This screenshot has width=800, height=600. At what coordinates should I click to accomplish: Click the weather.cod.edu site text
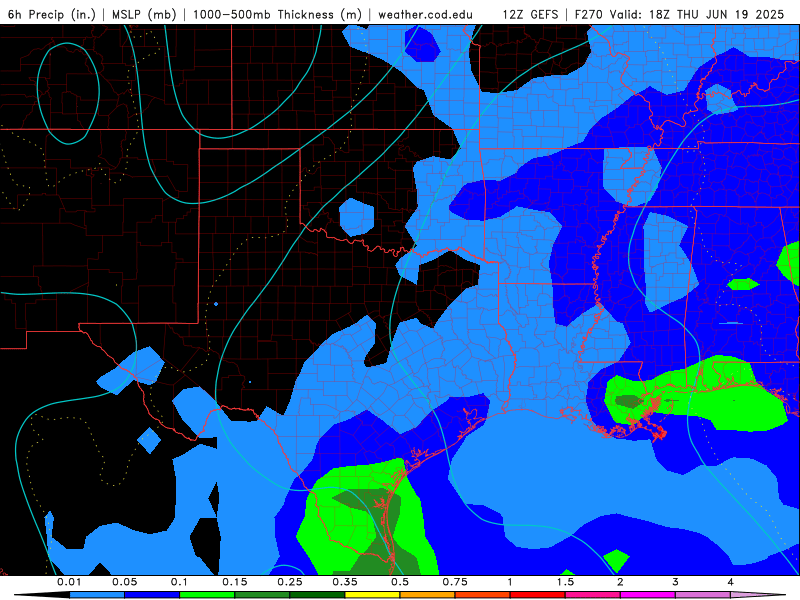425,14
